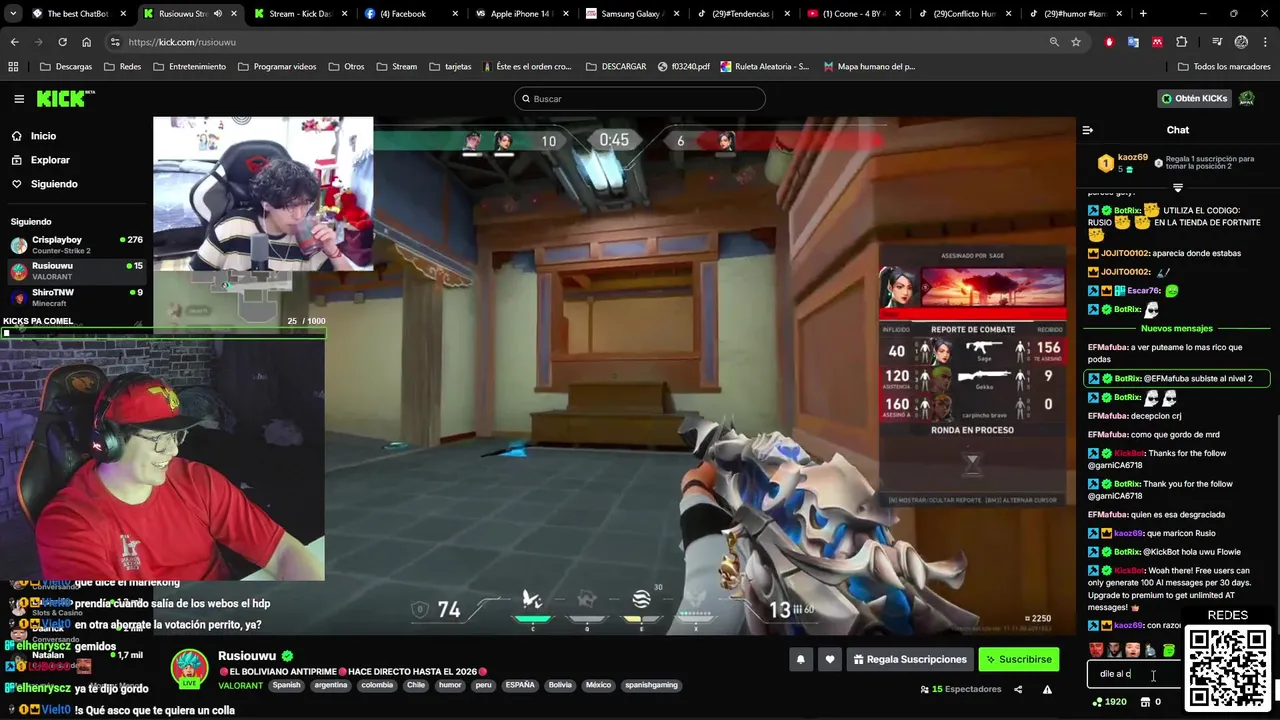
Task: Open the red crown extension icon
Action: click(x=1157, y=42)
